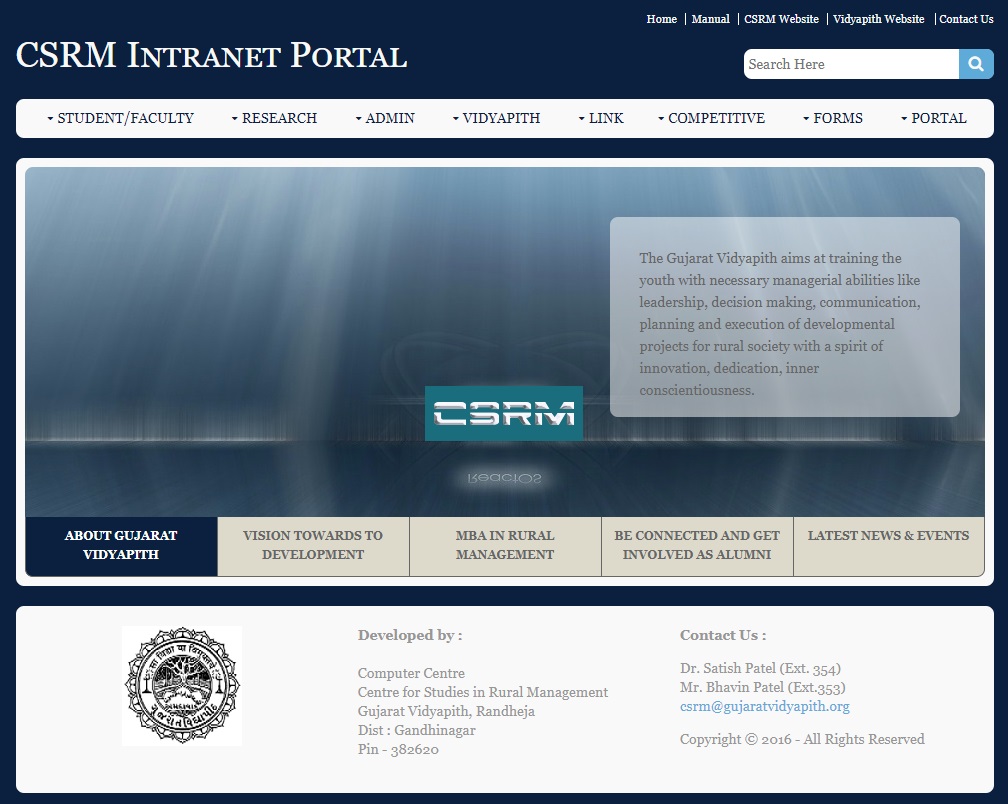1008x804 pixels.
Task: Click 'Computer Centre' footer text
Action: point(411,674)
